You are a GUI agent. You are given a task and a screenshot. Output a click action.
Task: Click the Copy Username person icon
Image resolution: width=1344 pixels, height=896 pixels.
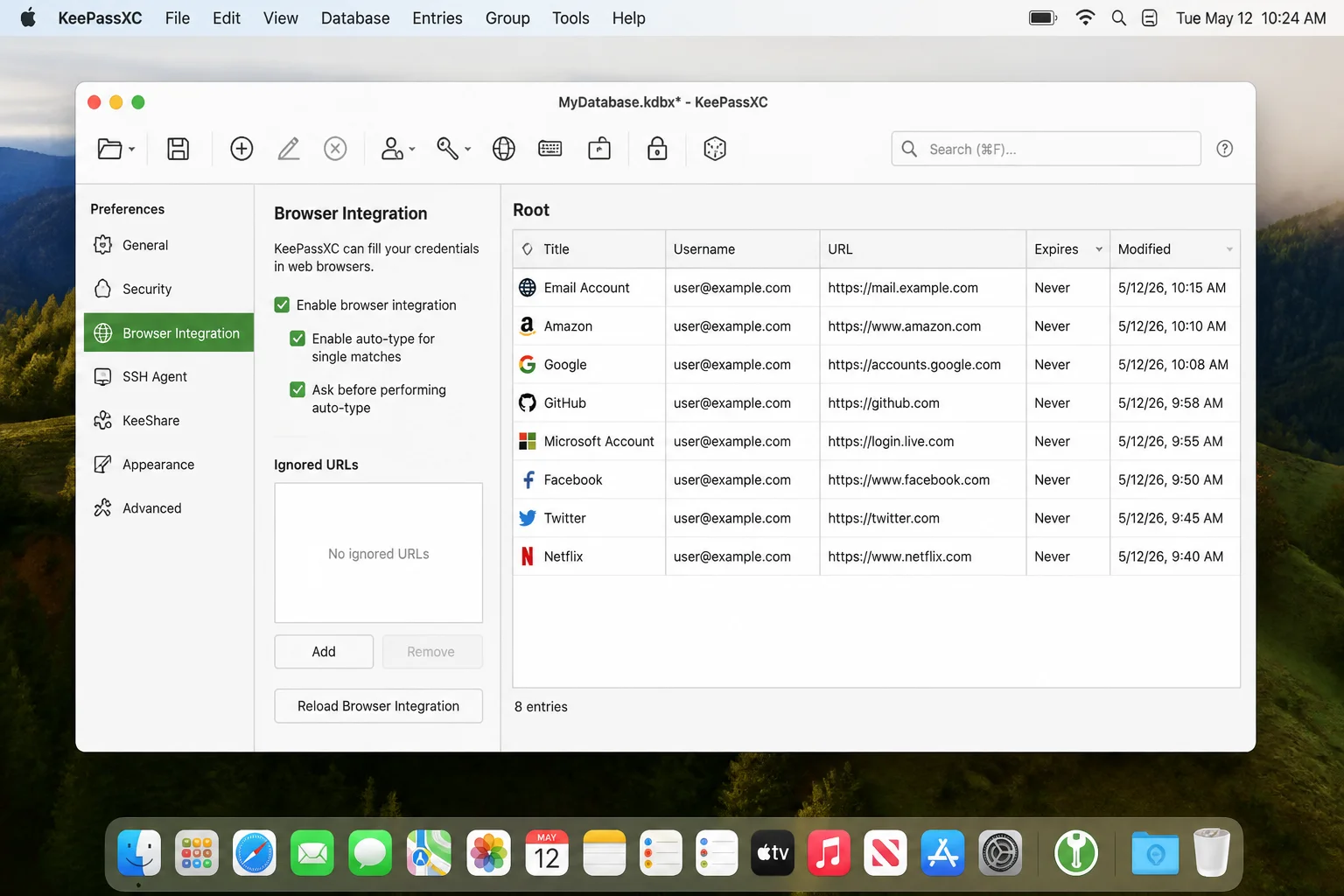392,149
